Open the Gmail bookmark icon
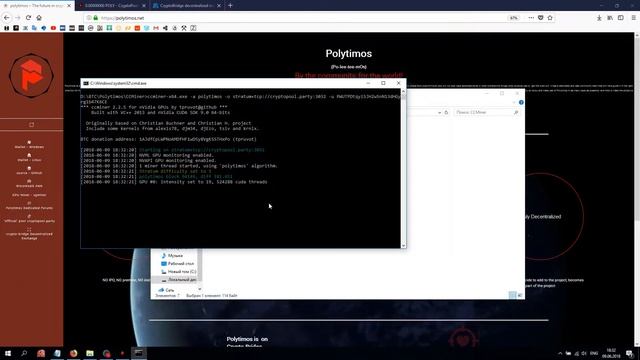The height and width of the screenshot is (360, 640). [x=156, y=28]
